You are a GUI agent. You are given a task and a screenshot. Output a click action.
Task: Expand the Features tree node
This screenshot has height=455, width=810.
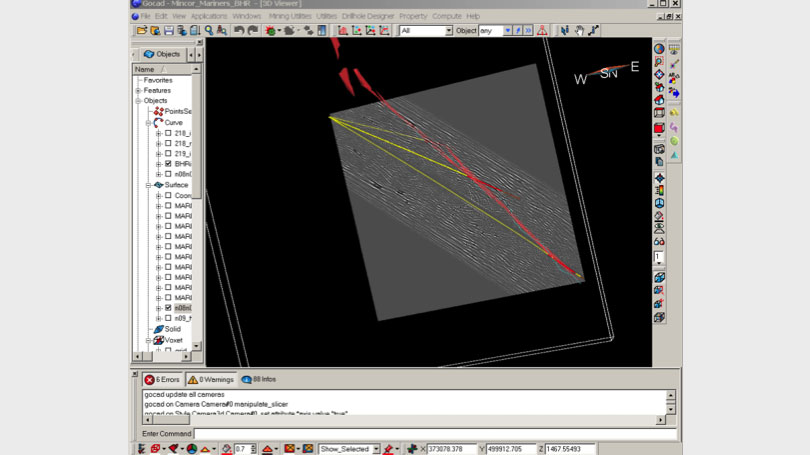(x=138, y=91)
